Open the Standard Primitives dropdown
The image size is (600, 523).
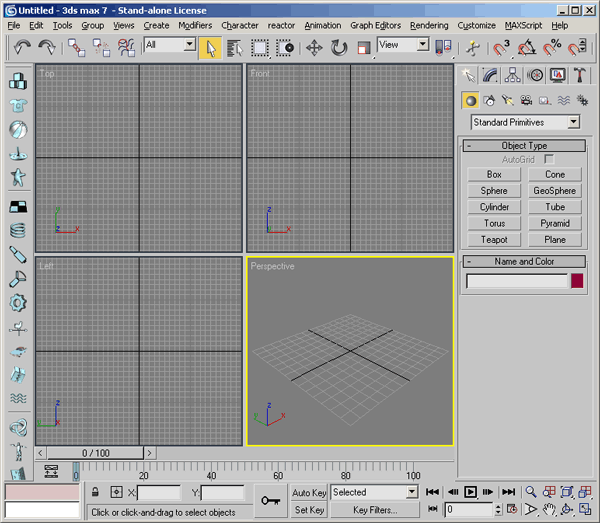click(525, 122)
